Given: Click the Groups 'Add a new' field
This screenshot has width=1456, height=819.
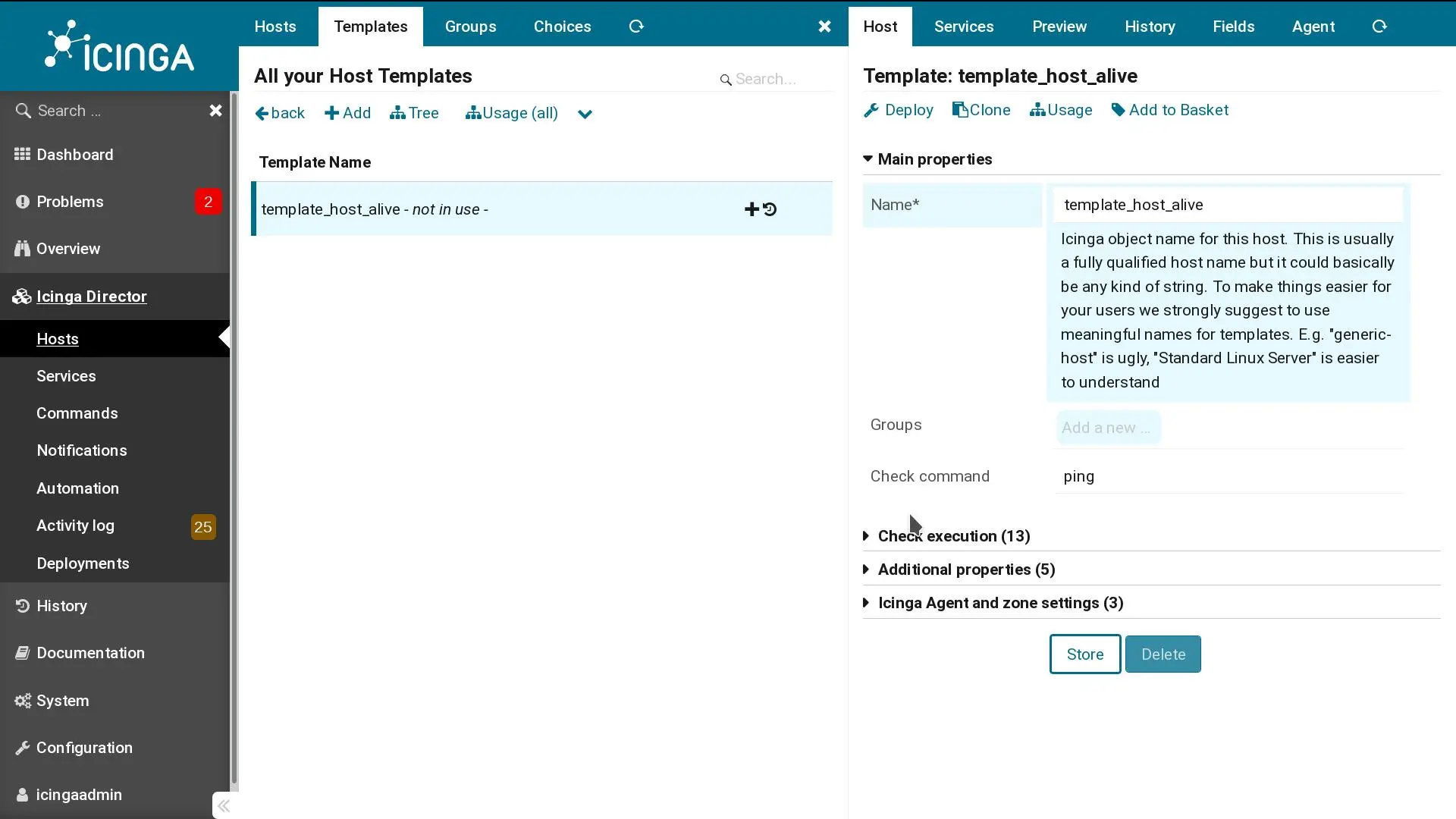Looking at the screenshot, I should coord(1108,428).
